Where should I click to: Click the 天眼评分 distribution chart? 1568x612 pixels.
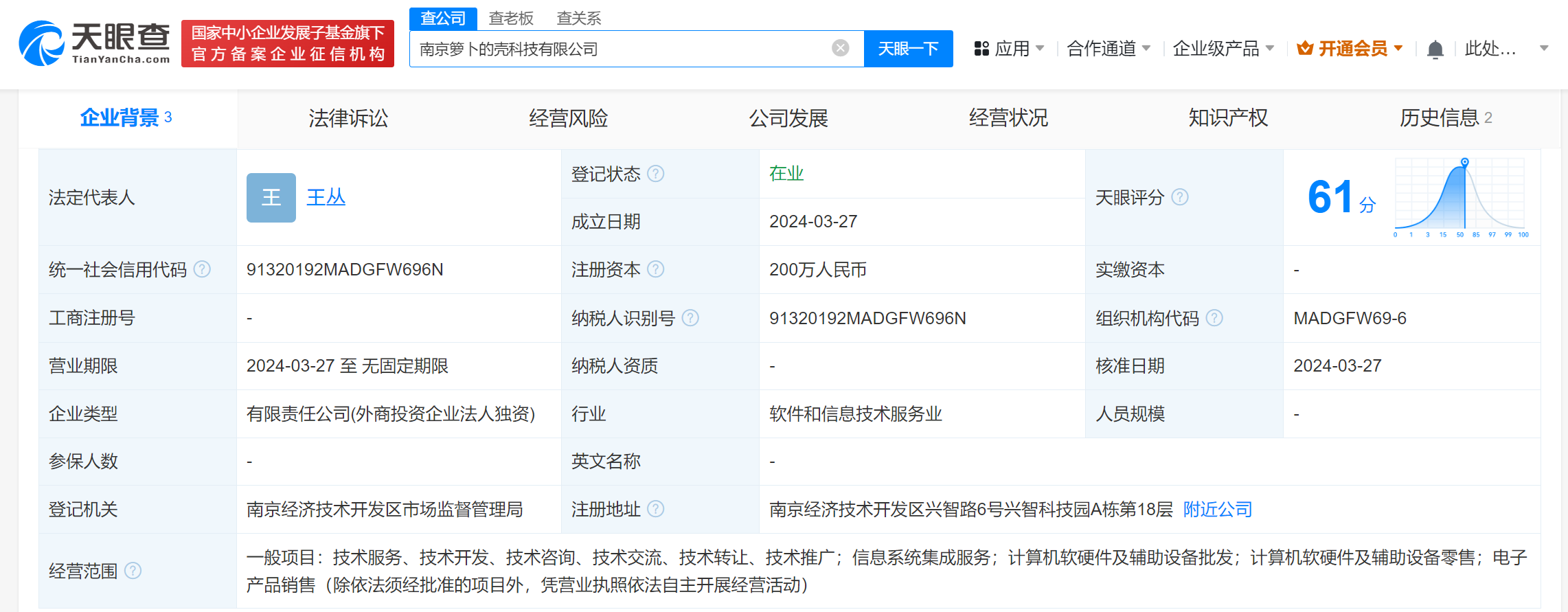pyautogui.click(x=1461, y=198)
